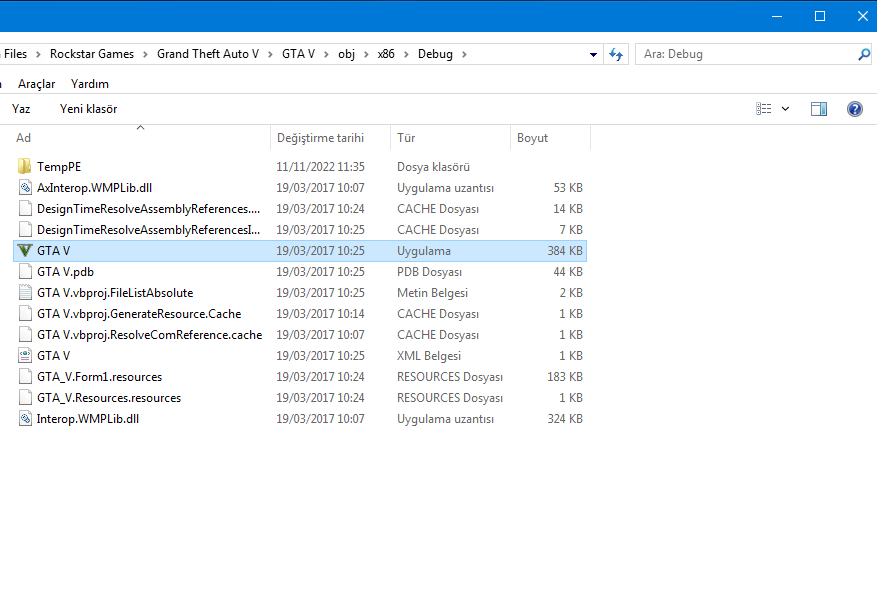The height and width of the screenshot is (593, 877).
Task: Open the help question mark icon
Action: [854, 109]
